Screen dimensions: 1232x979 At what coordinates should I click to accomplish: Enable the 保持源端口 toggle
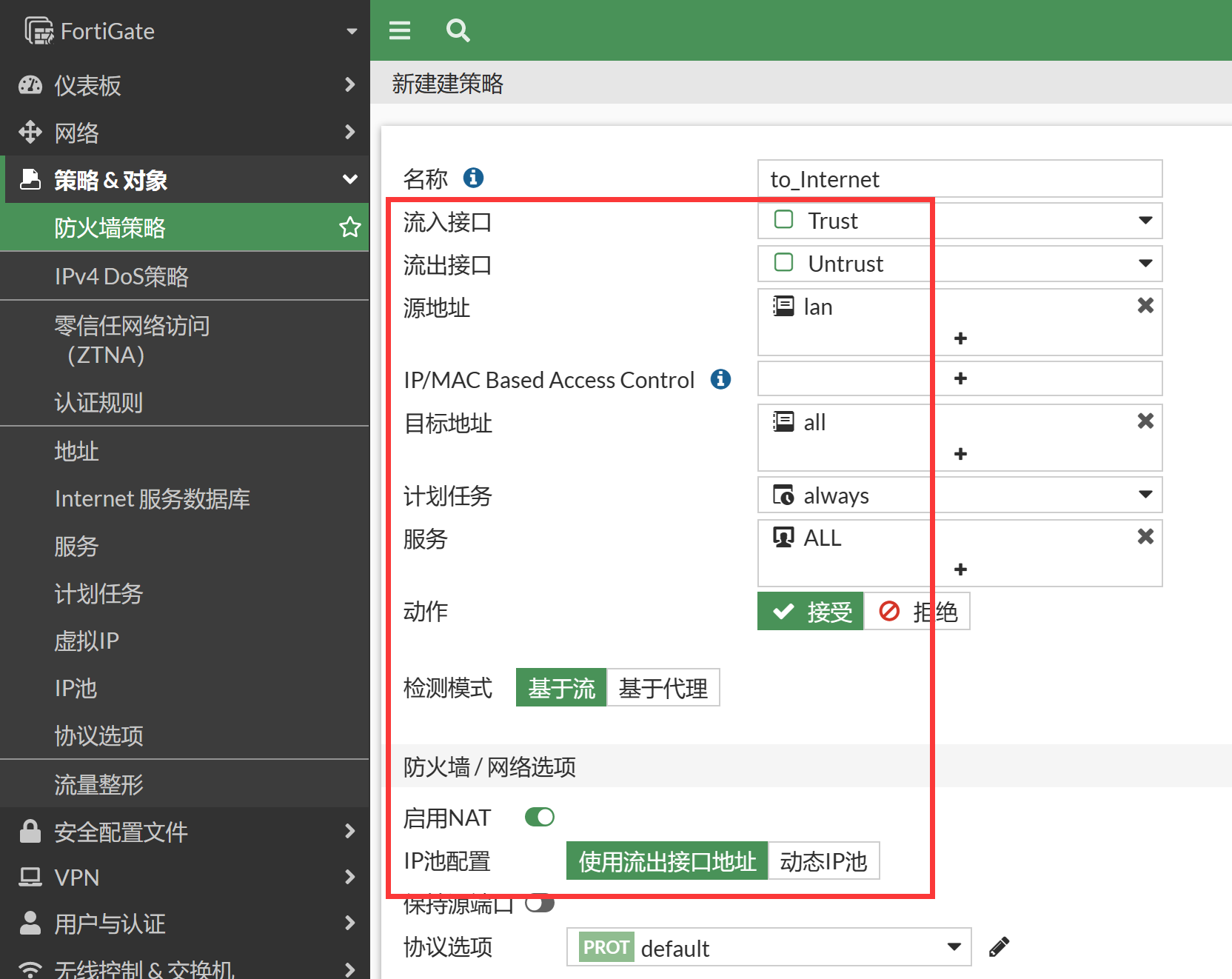[539, 904]
